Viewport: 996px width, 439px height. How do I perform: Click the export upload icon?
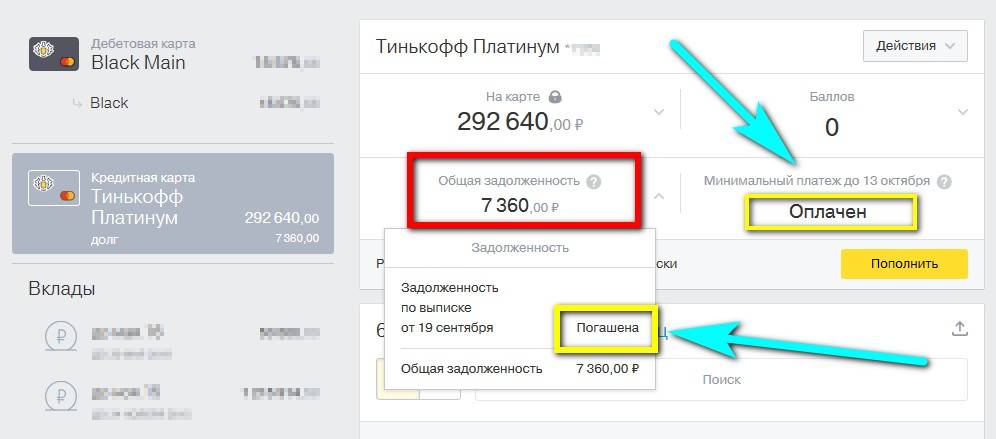[960, 328]
